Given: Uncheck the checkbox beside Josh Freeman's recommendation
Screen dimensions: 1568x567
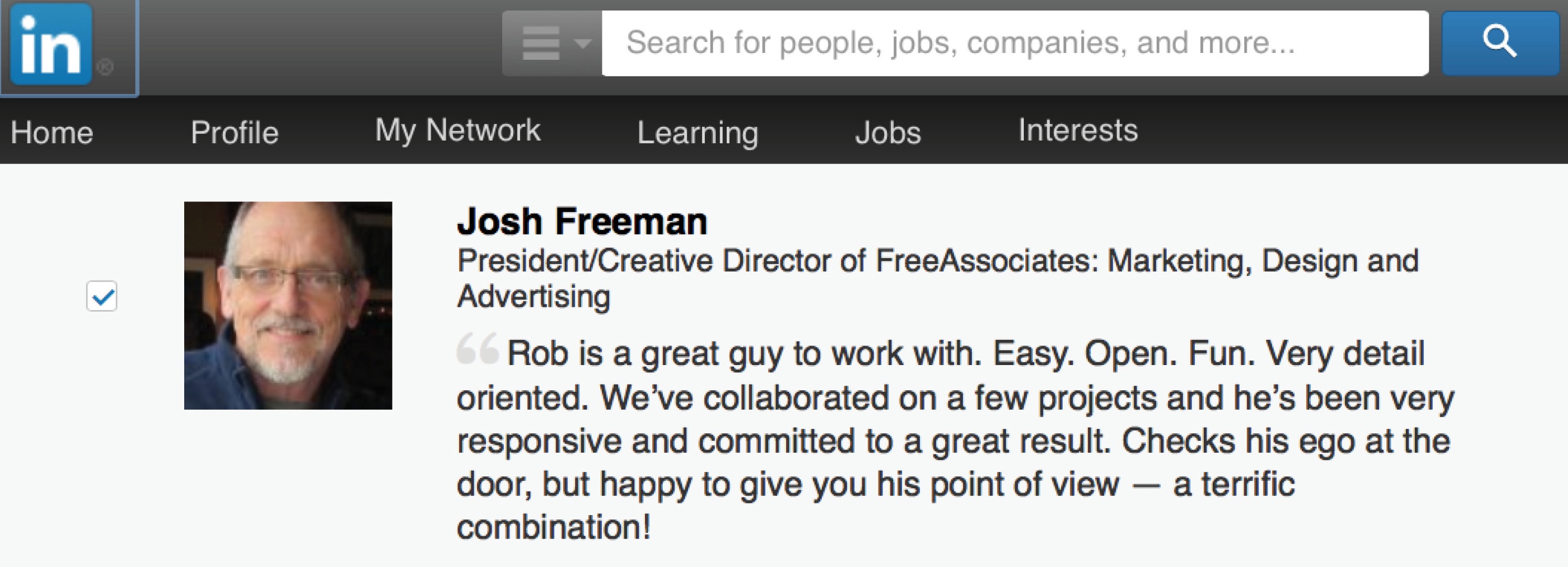Looking at the screenshot, I should pyautogui.click(x=102, y=296).
